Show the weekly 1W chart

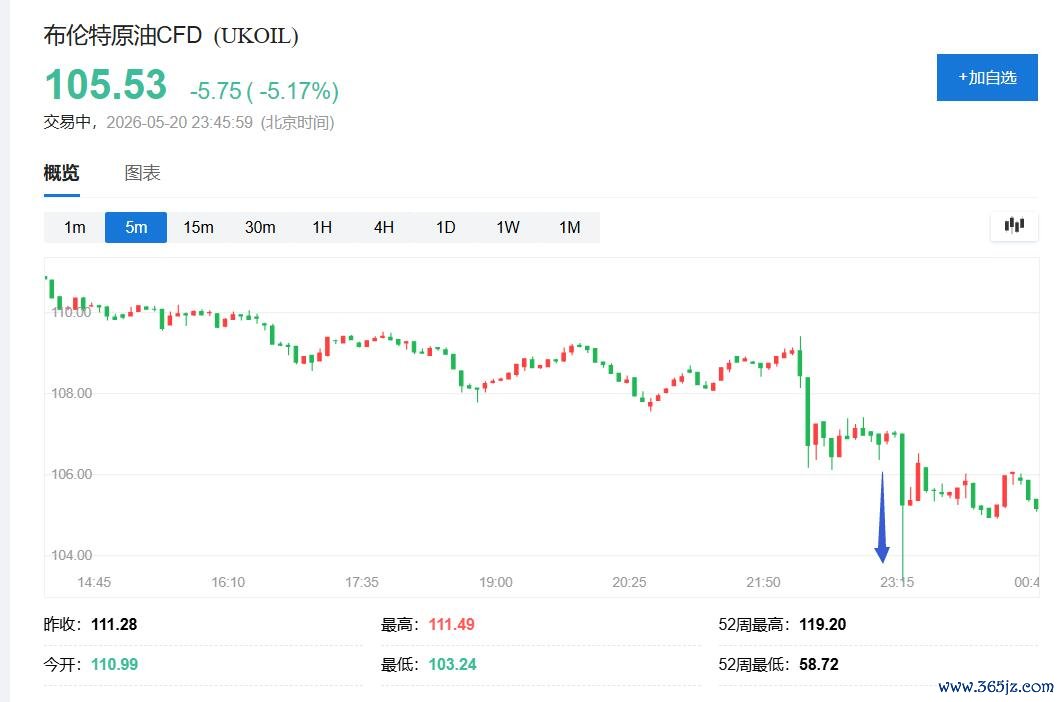507,227
